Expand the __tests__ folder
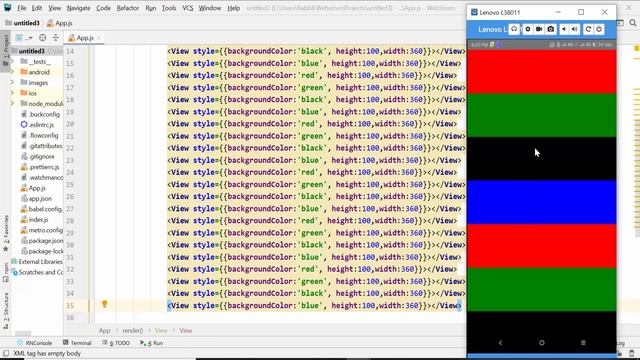This screenshot has height=360, width=640. 12,62
